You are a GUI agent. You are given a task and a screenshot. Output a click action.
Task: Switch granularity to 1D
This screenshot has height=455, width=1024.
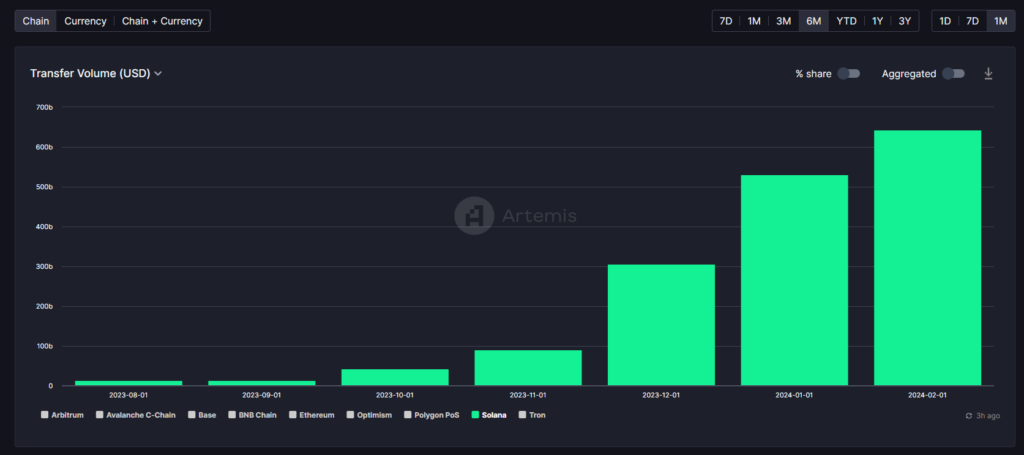tap(945, 21)
